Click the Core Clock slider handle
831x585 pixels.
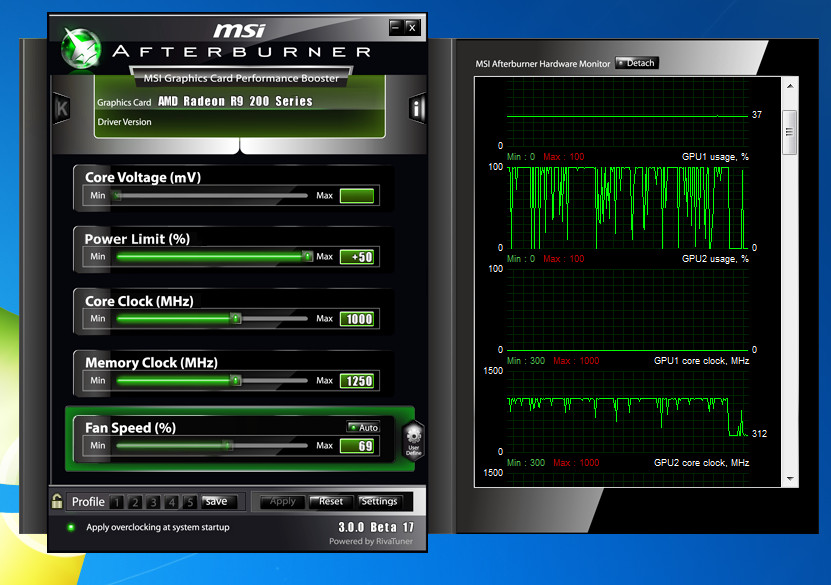point(236,318)
